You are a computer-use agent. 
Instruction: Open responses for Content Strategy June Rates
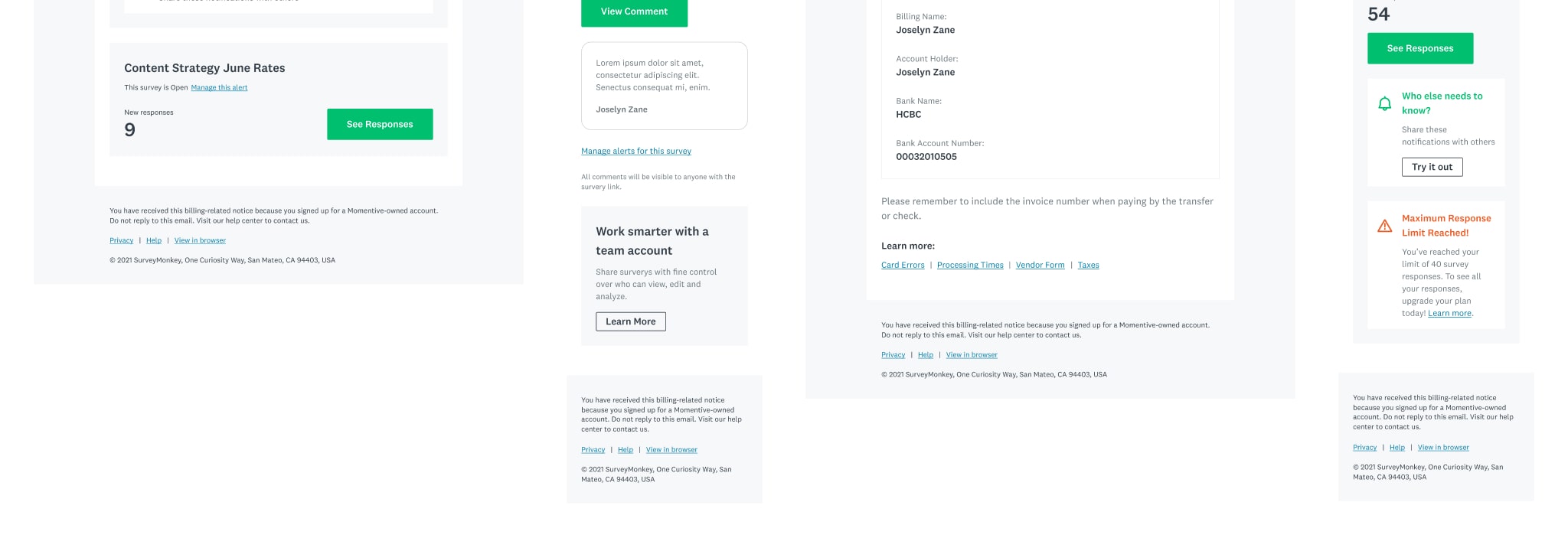coord(380,124)
